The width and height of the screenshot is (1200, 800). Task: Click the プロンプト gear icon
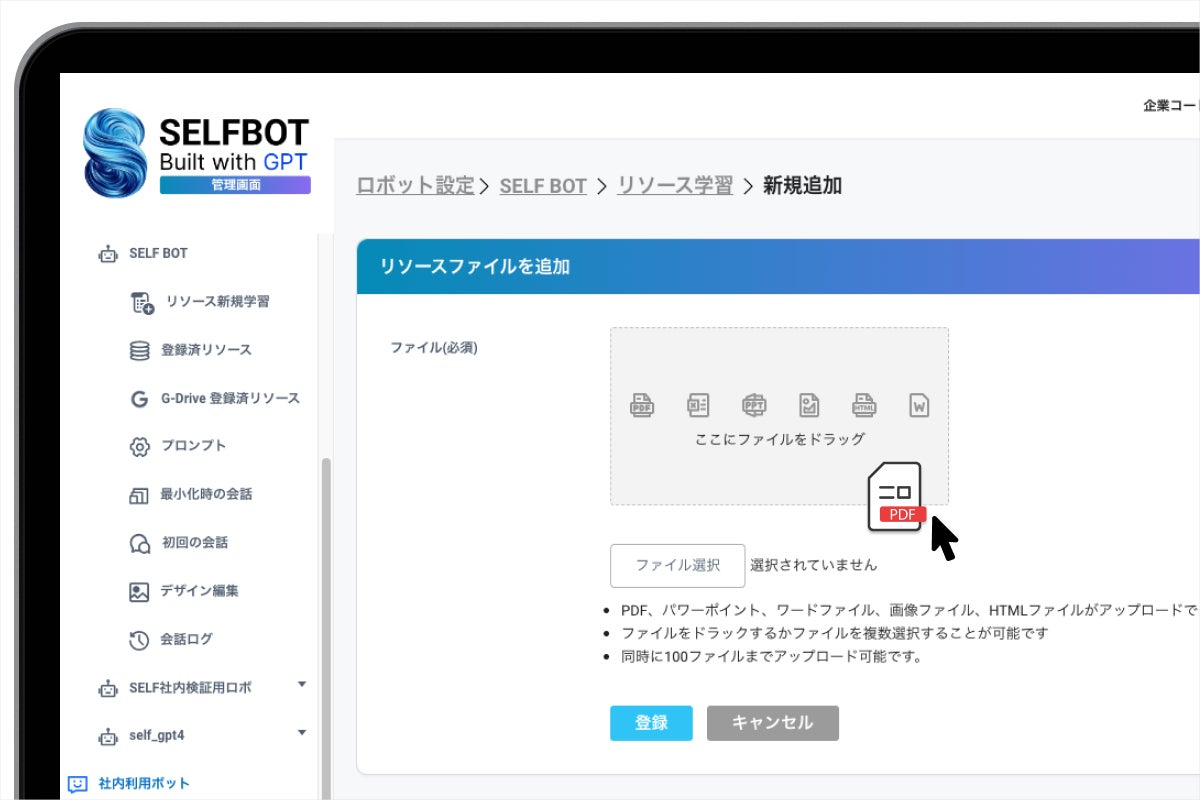[140, 446]
